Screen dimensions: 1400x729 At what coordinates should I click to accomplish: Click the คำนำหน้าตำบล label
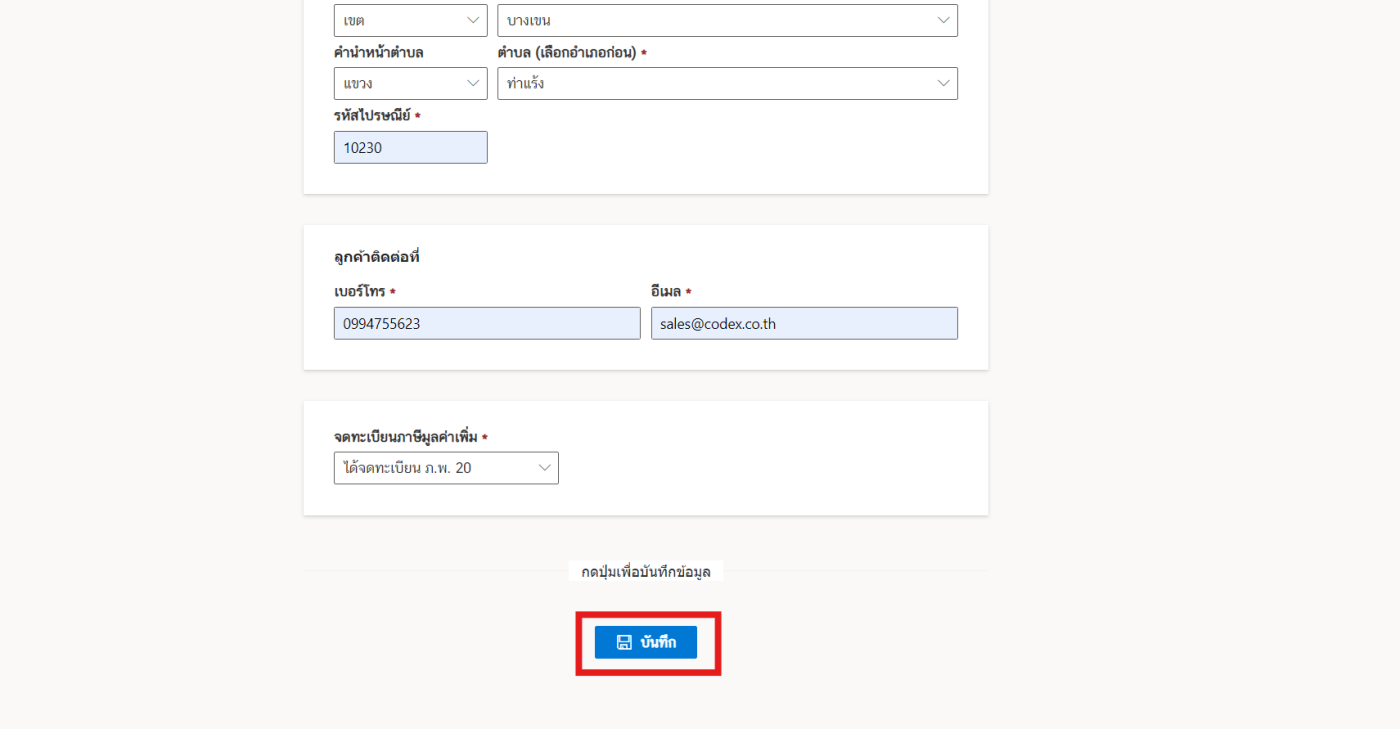point(379,53)
